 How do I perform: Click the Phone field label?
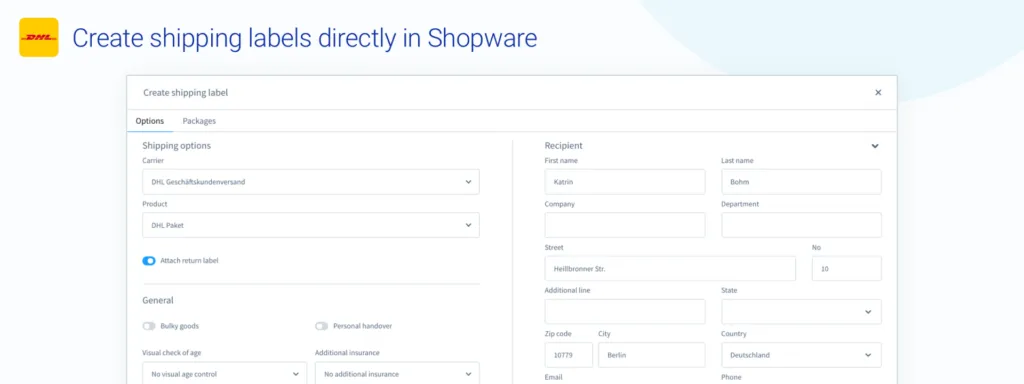731,377
